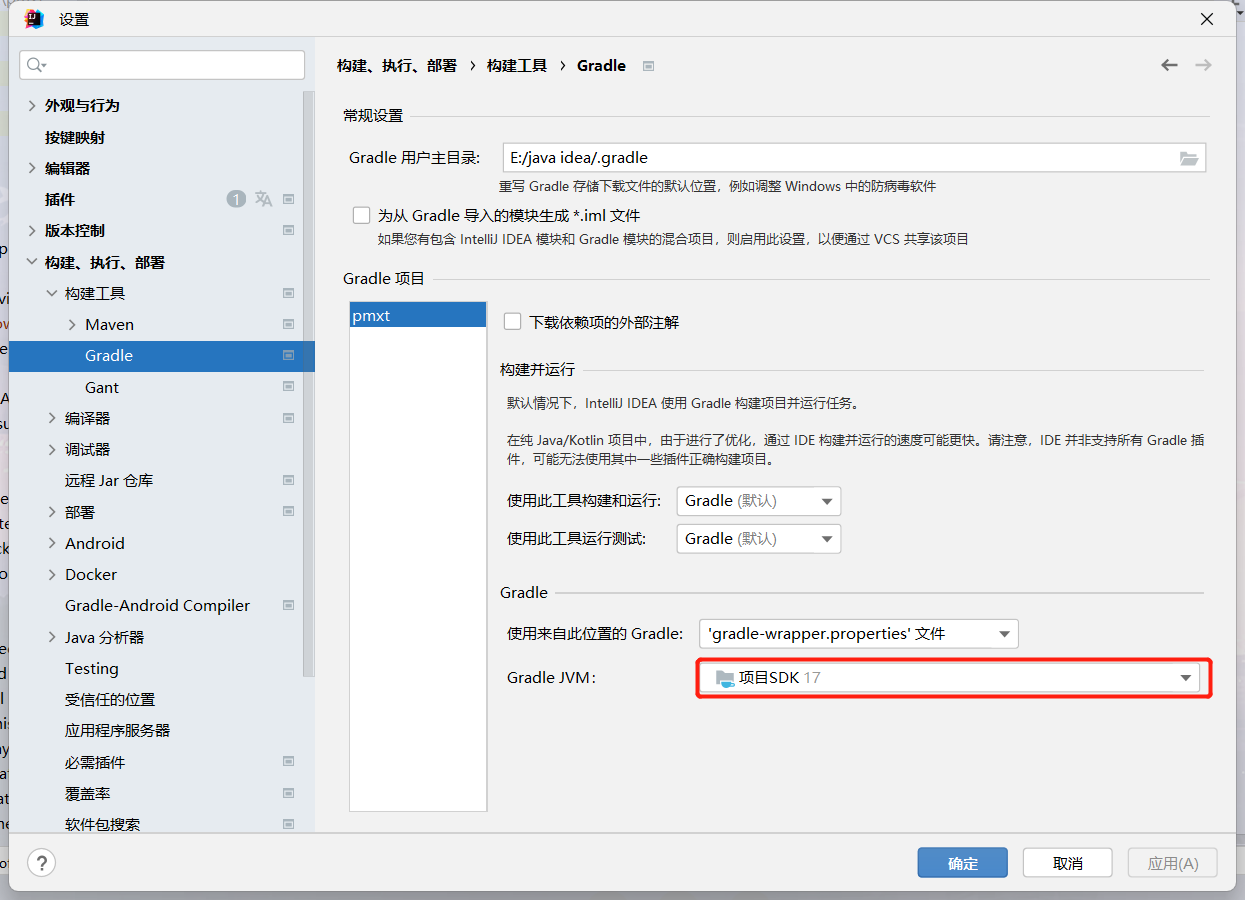Click the project icon on Maven row

[288, 324]
